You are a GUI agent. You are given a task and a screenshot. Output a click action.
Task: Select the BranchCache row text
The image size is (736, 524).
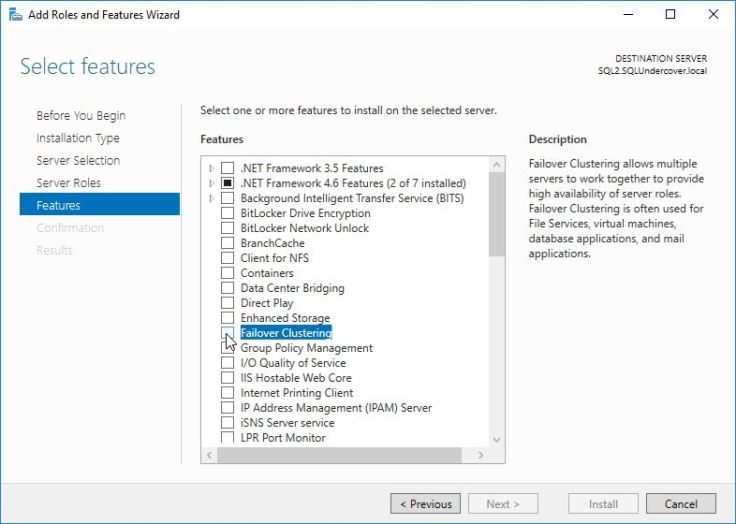(273, 243)
